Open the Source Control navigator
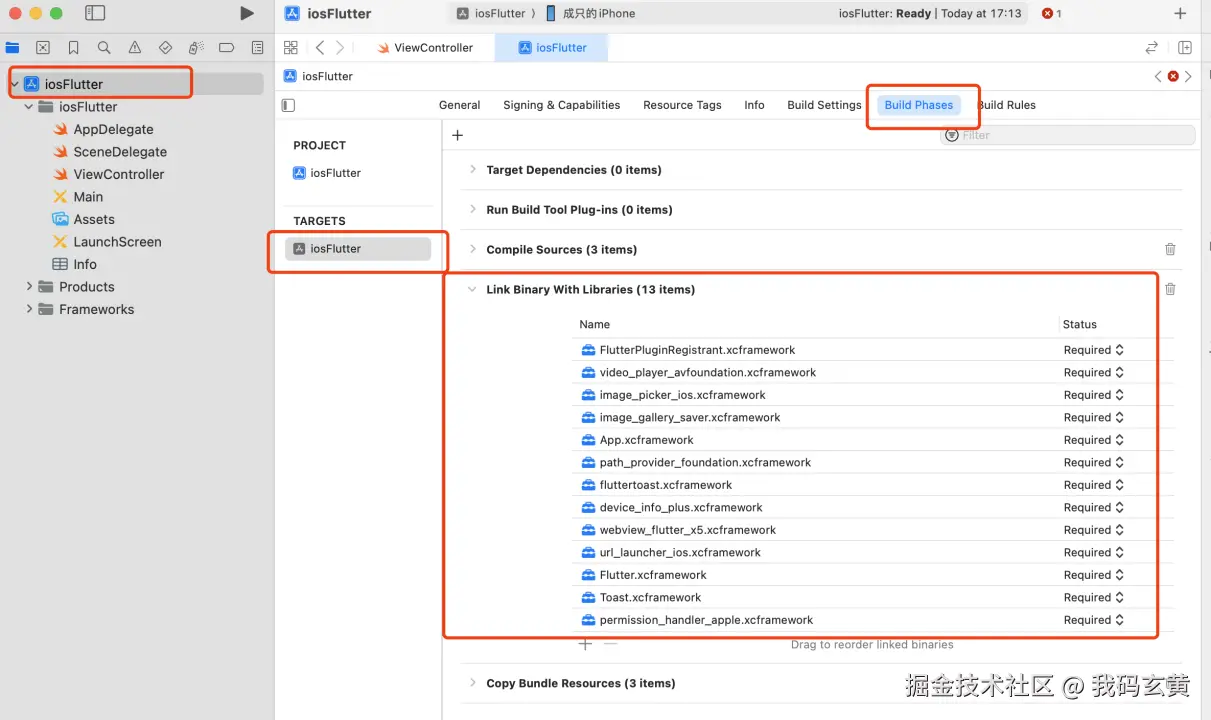This screenshot has width=1211, height=720. 43,47
